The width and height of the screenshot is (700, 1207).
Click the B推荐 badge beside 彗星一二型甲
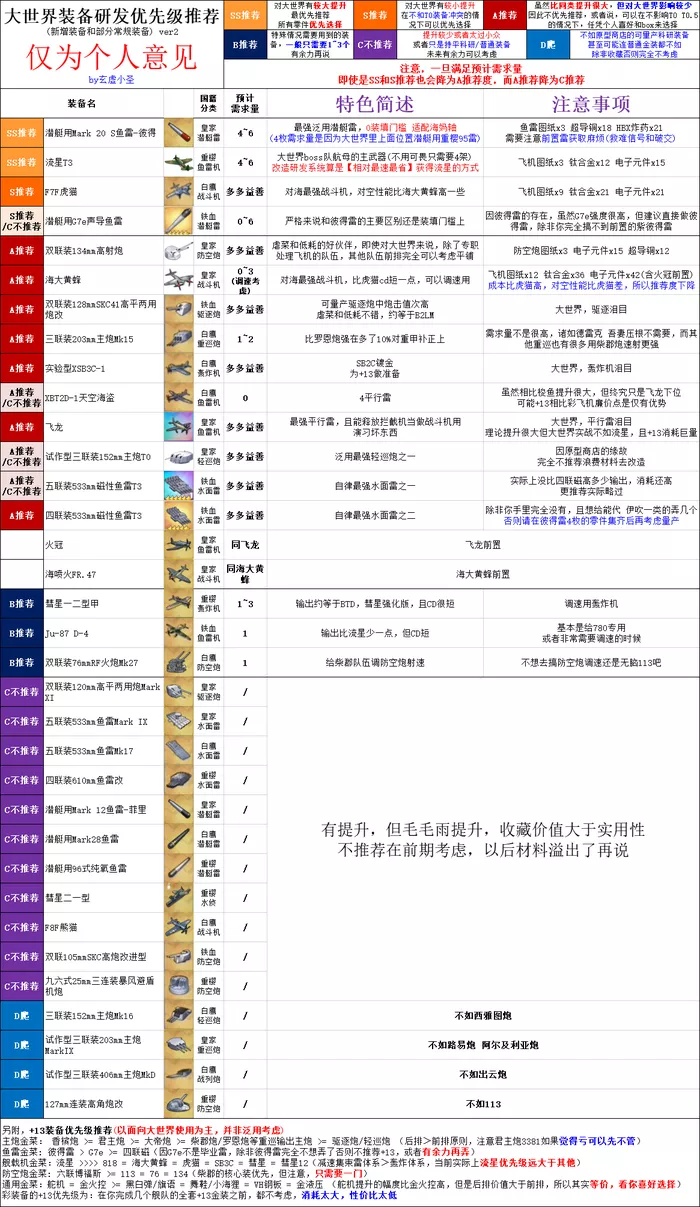tap(22, 604)
